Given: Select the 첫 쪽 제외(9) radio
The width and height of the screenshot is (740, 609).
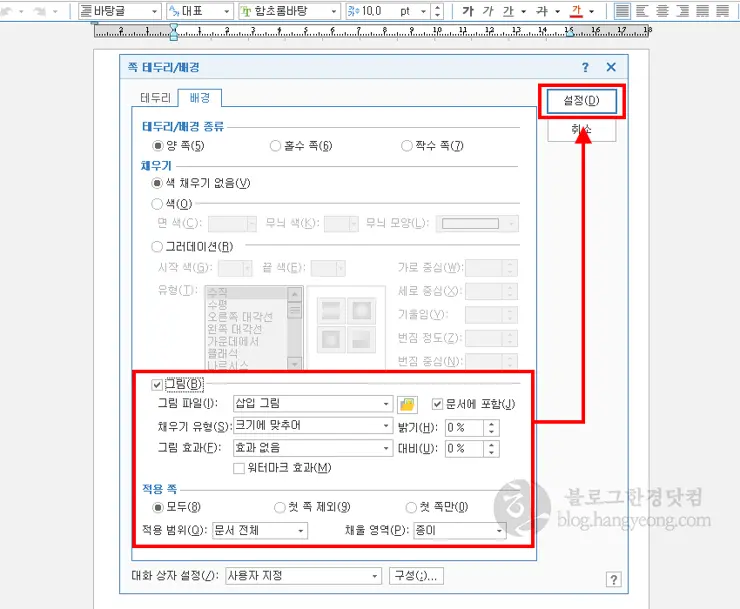Looking at the screenshot, I should click(280, 507).
